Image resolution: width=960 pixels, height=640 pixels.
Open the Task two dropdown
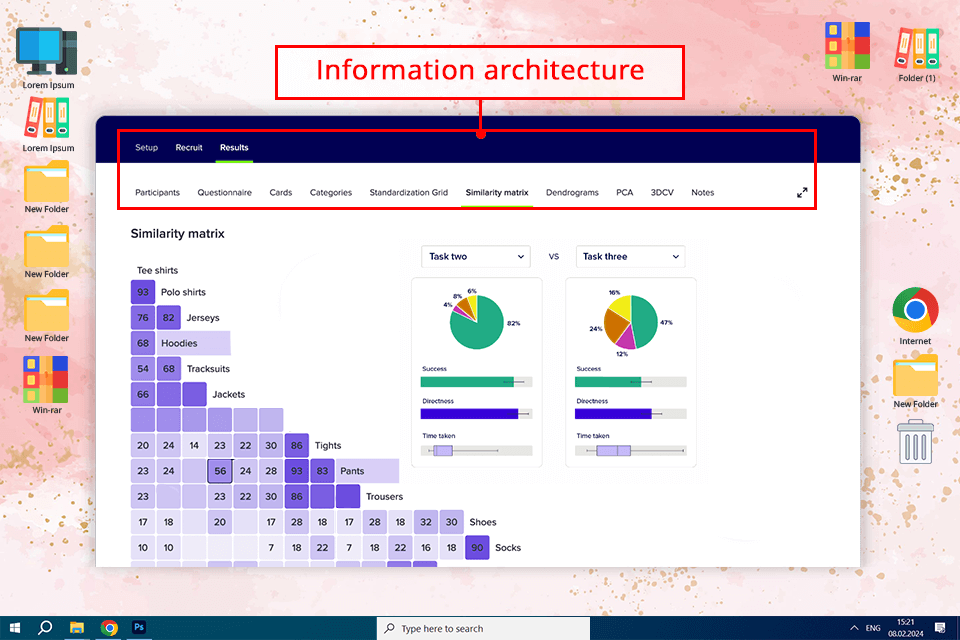[476, 257]
